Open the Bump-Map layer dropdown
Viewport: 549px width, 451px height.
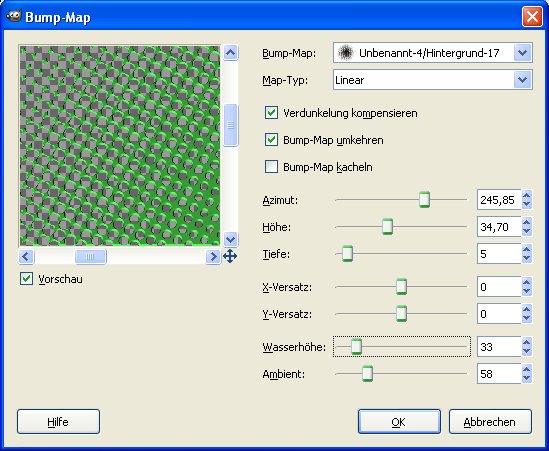(x=433, y=53)
